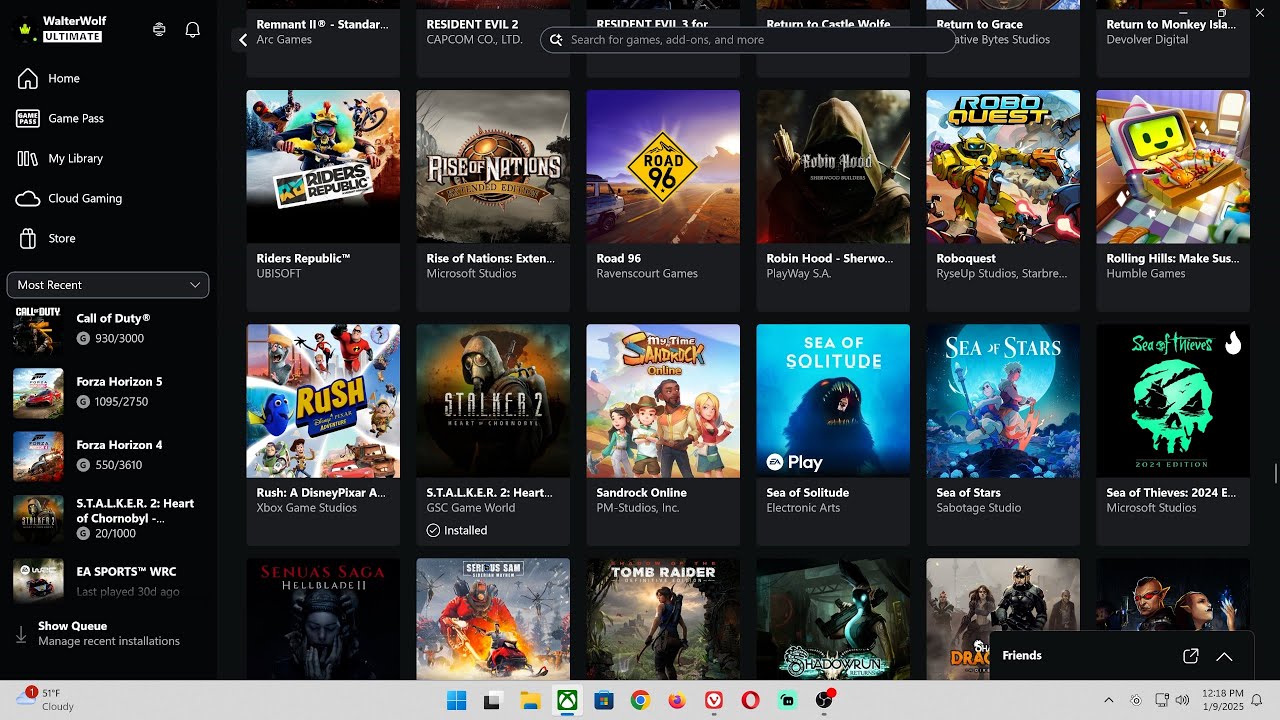Viewport: 1280px width, 720px height.
Task: Open clock showing 12:18 PM
Action: pyautogui.click(x=1224, y=700)
